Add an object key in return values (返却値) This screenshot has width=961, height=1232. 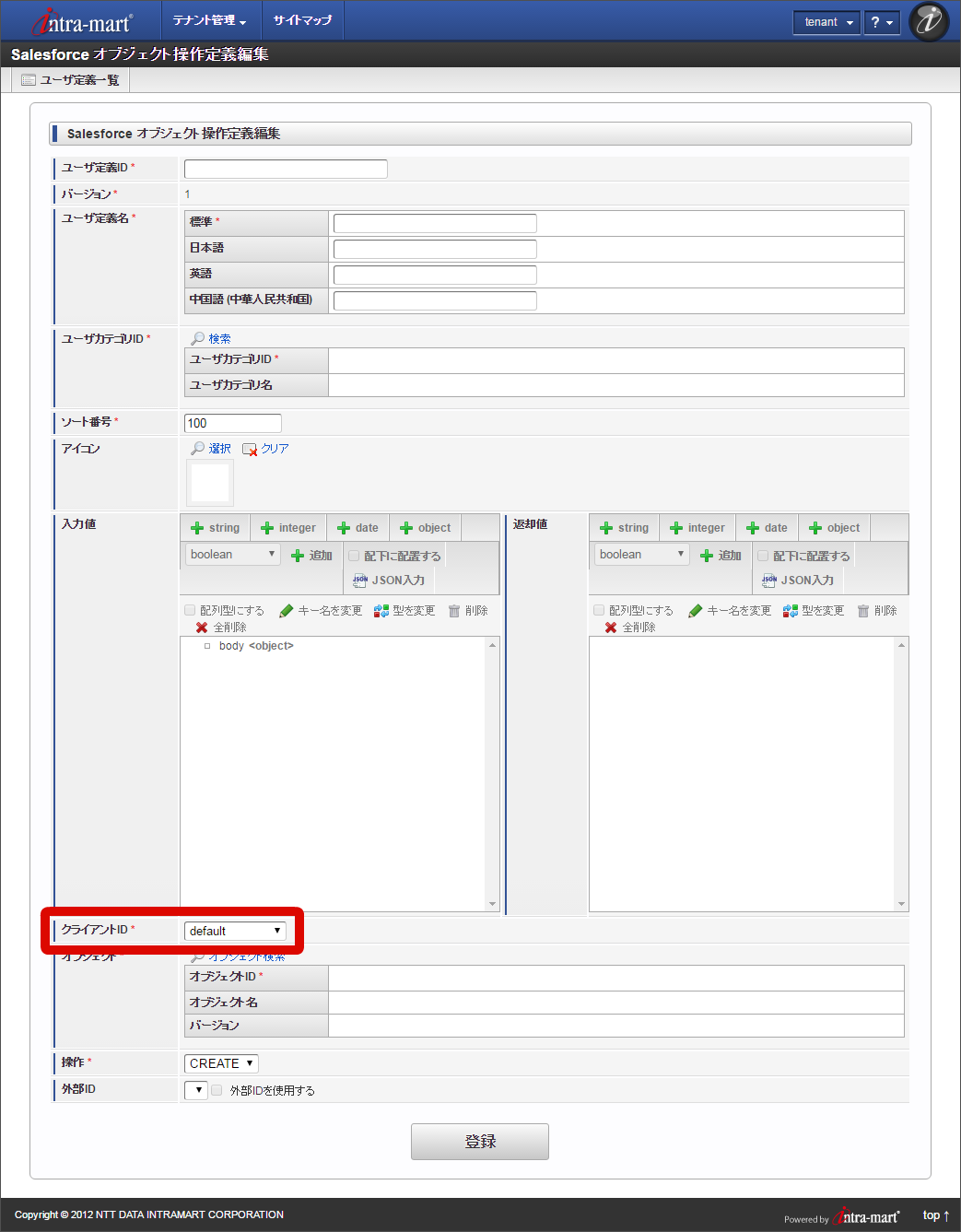click(x=835, y=528)
